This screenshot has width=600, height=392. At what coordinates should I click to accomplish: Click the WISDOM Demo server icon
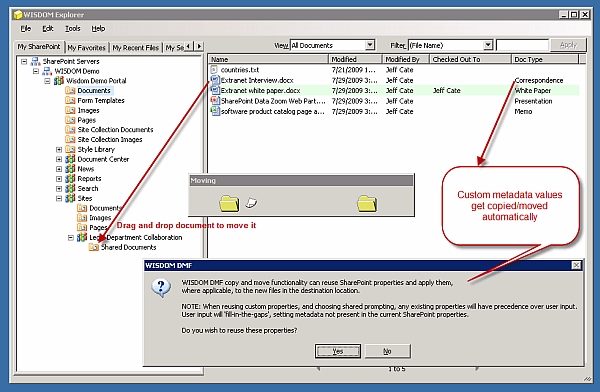[x=47, y=71]
